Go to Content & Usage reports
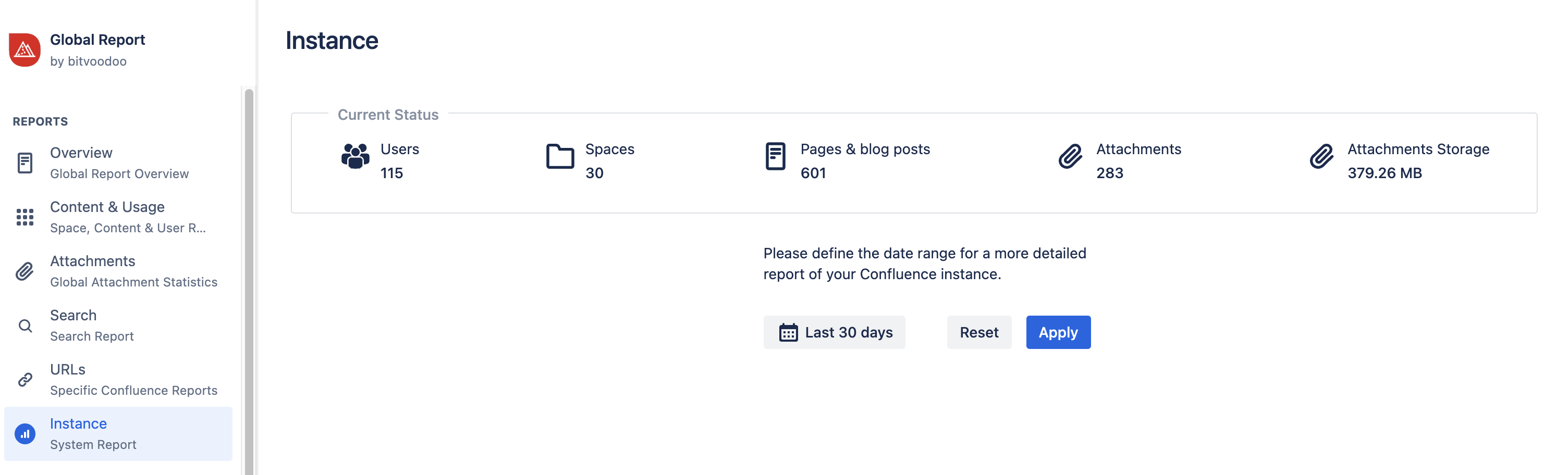The image size is (1568, 475). [128, 217]
